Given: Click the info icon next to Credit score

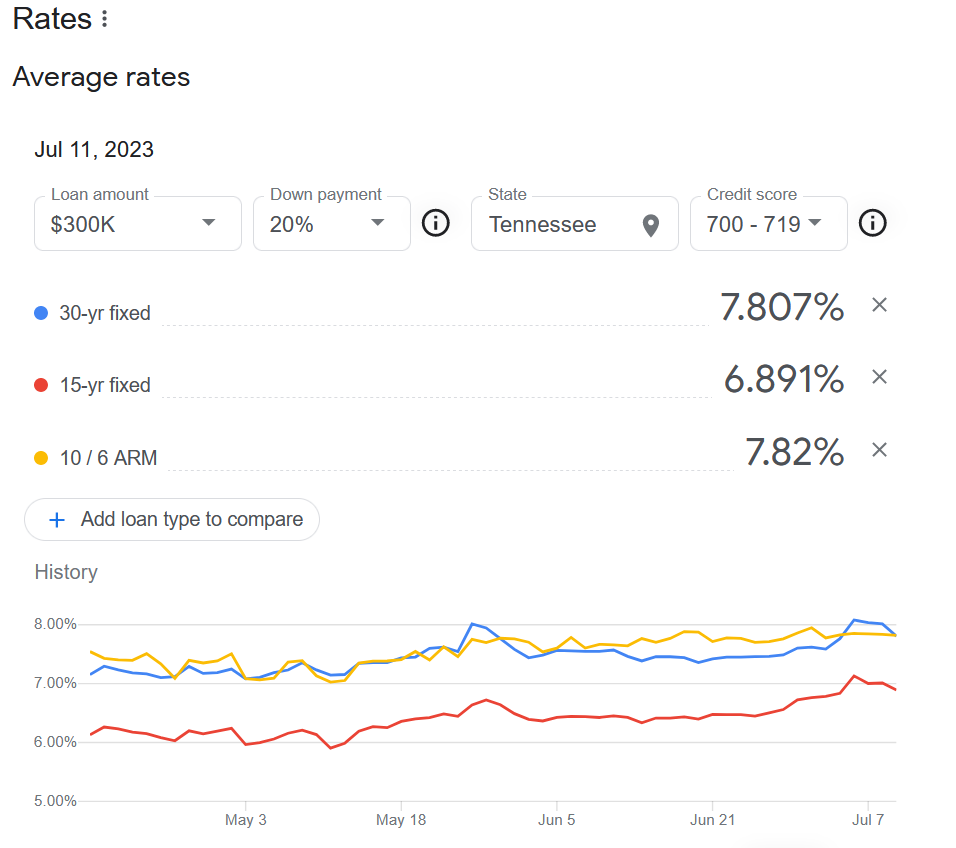Looking at the screenshot, I should [872, 223].
